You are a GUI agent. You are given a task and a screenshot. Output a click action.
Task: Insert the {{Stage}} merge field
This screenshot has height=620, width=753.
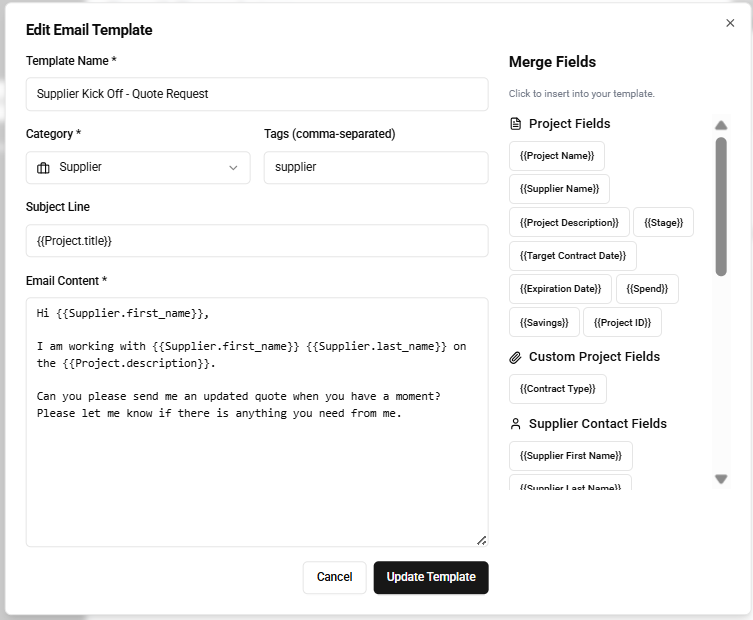[x=663, y=222]
